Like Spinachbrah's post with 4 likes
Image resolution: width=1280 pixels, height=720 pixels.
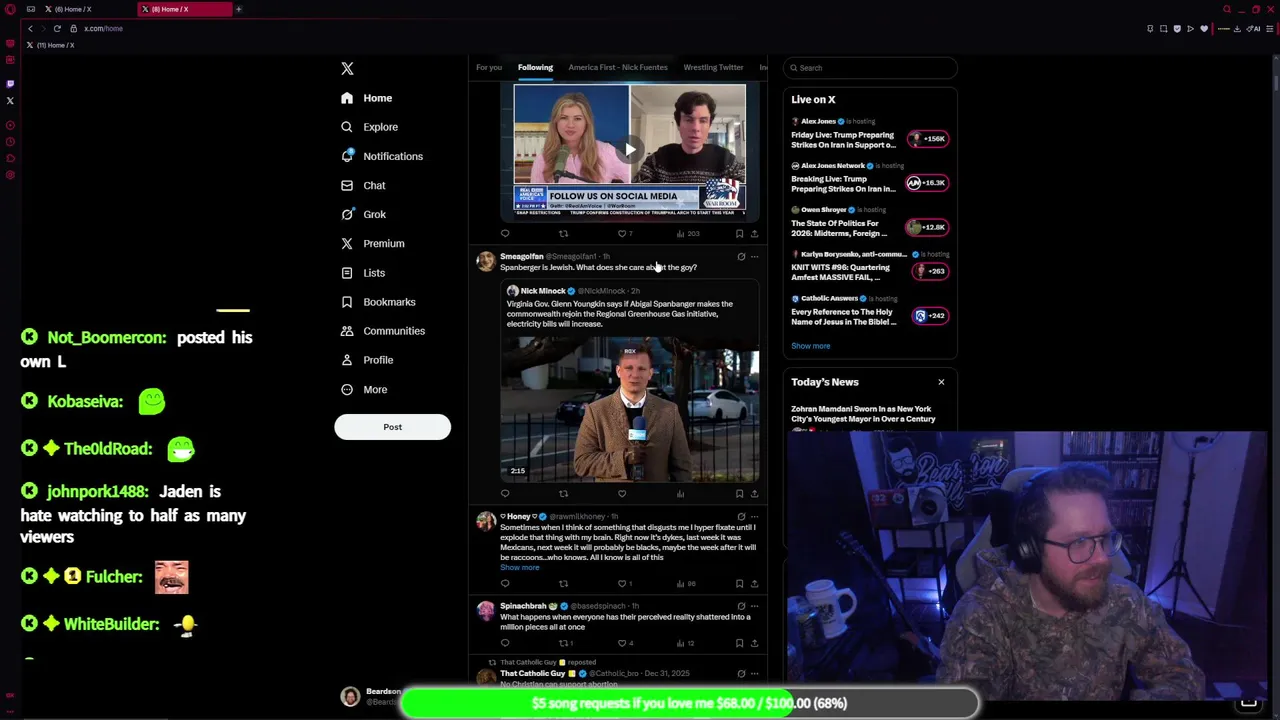click(624, 644)
